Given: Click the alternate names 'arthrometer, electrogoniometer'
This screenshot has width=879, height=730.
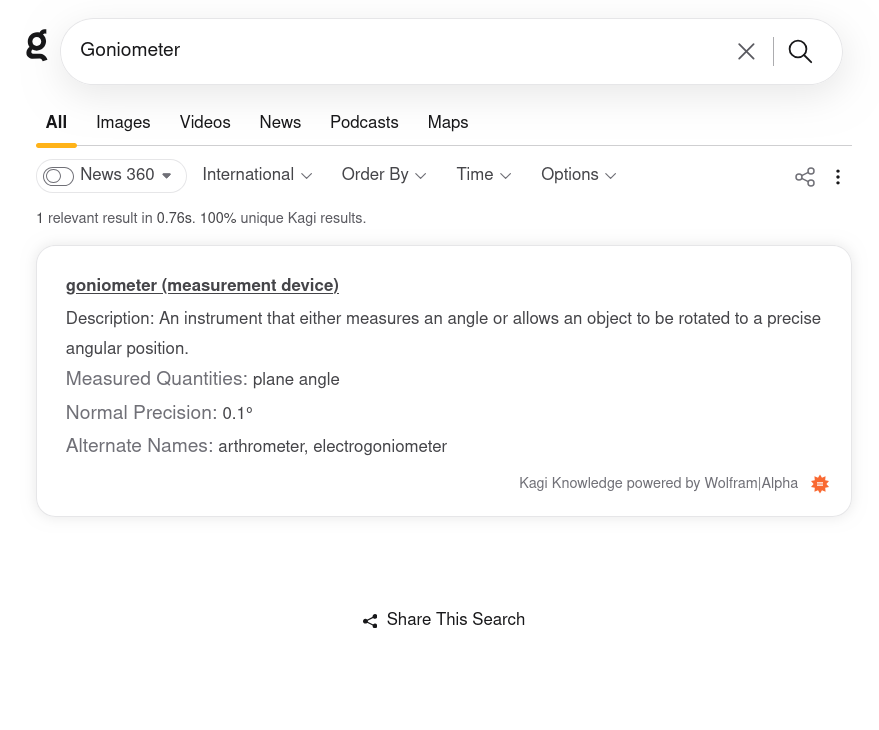Looking at the screenshot, I should coord(332,446).
